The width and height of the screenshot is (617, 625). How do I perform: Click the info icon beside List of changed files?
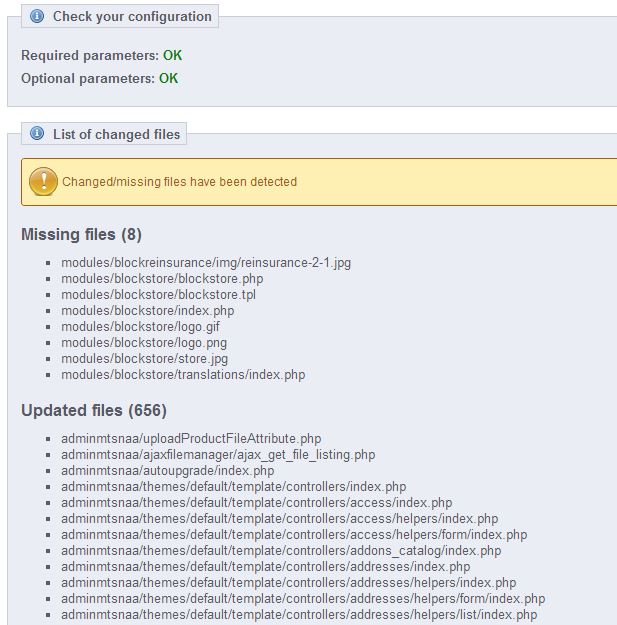click(x=37, y=134)
